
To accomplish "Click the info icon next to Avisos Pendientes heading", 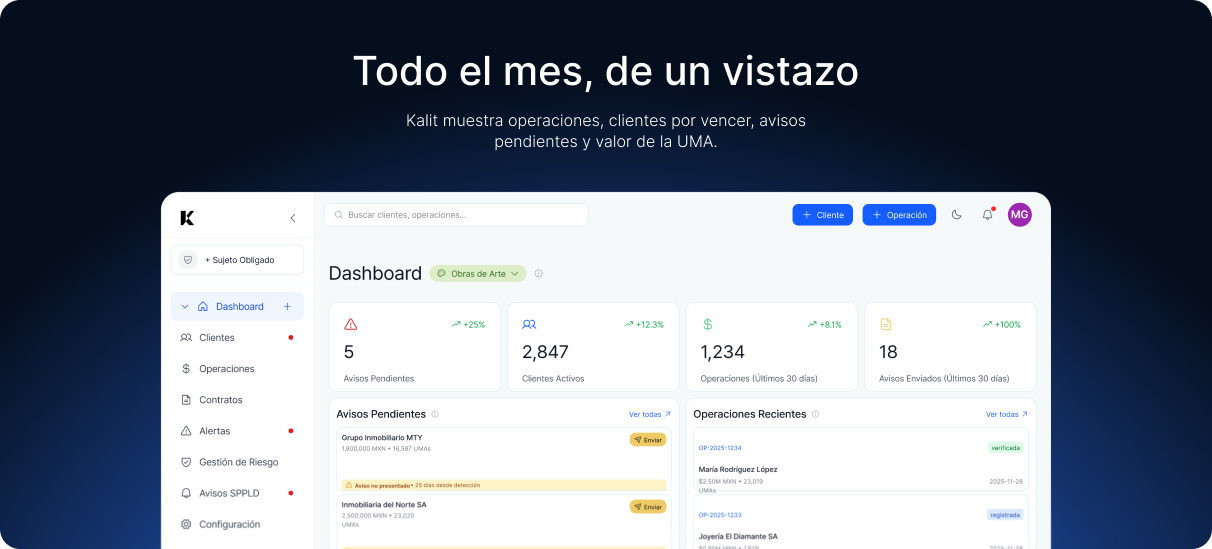I will 435,414.
